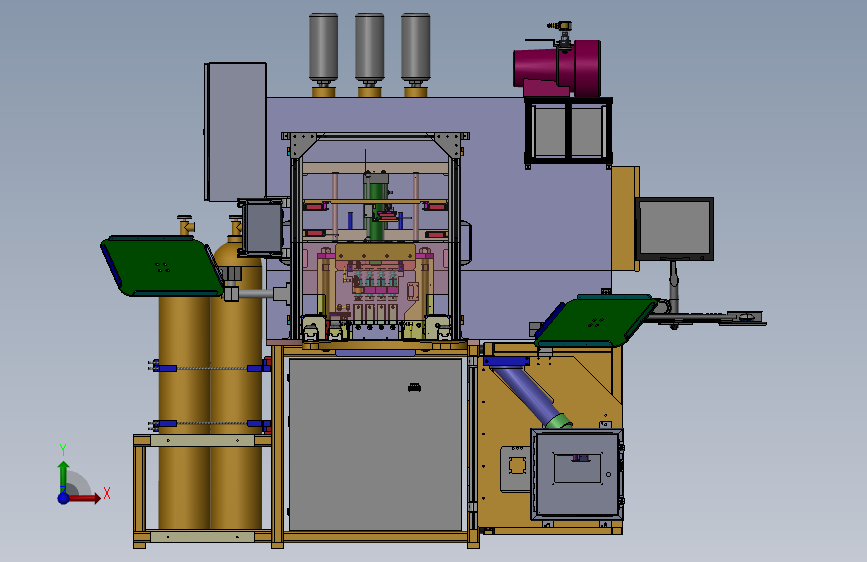Select the black-framed window box under the blower
This screenshot has height=562, width=867.
point(568,131)
